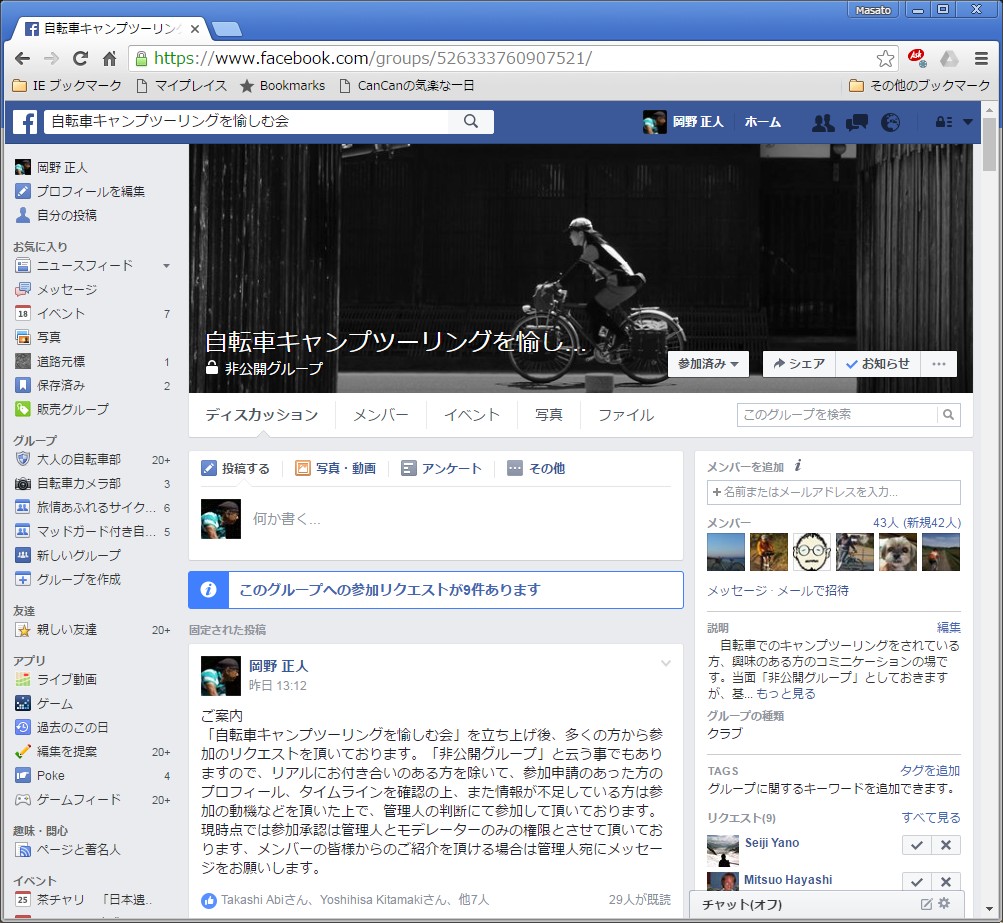Open friend requests icon in header
This screenshot has width=1003, height=923.
(823, 122)
